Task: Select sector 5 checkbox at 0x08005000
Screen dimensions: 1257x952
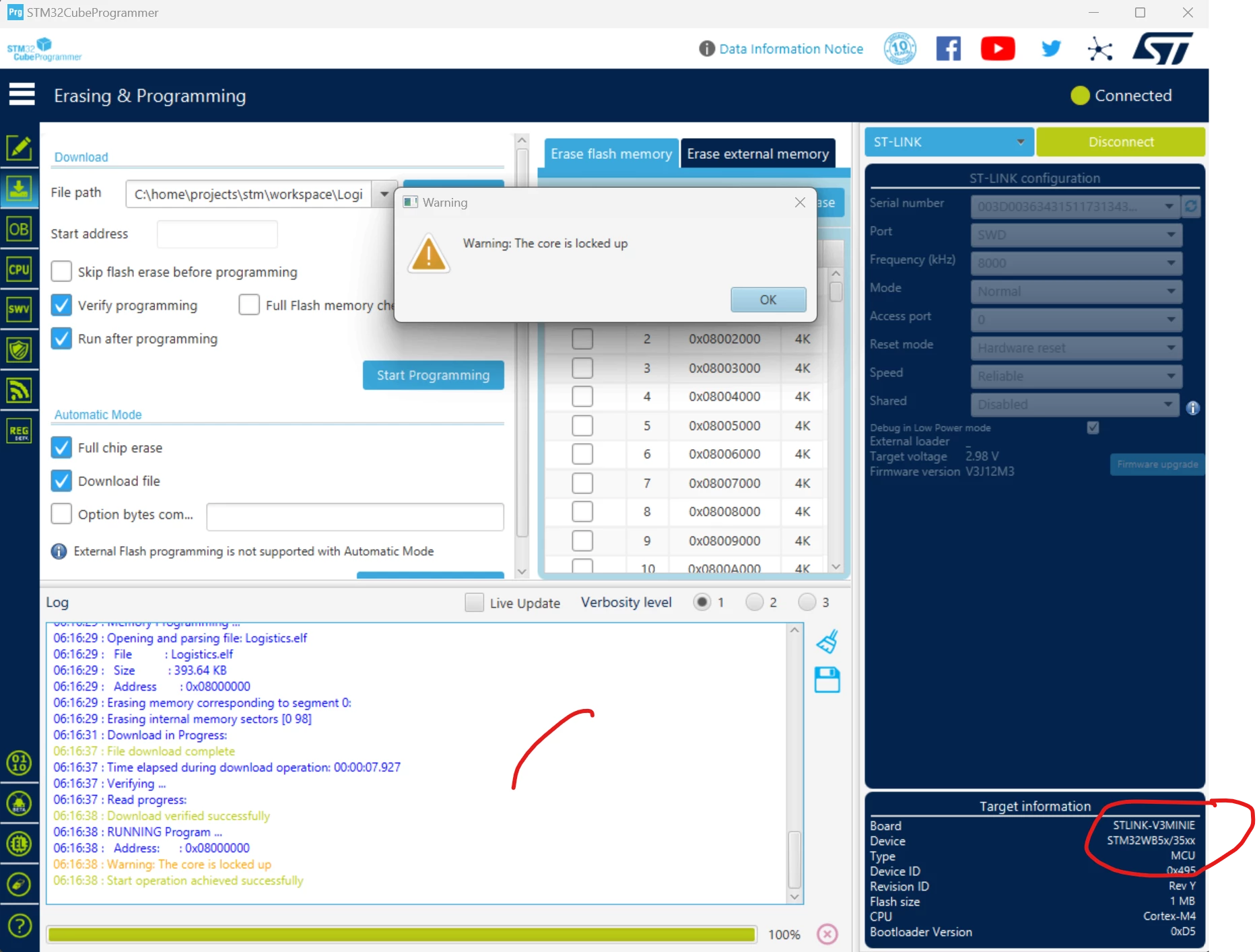Action: (582, 426)
